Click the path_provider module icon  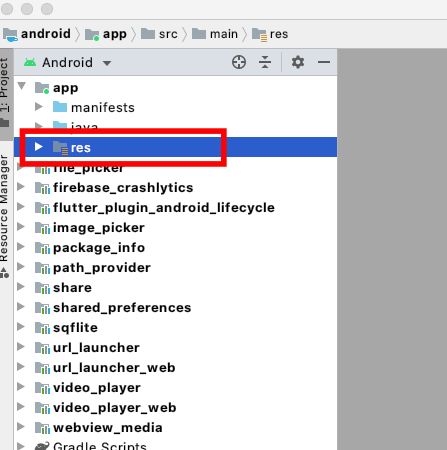point(42,268)
